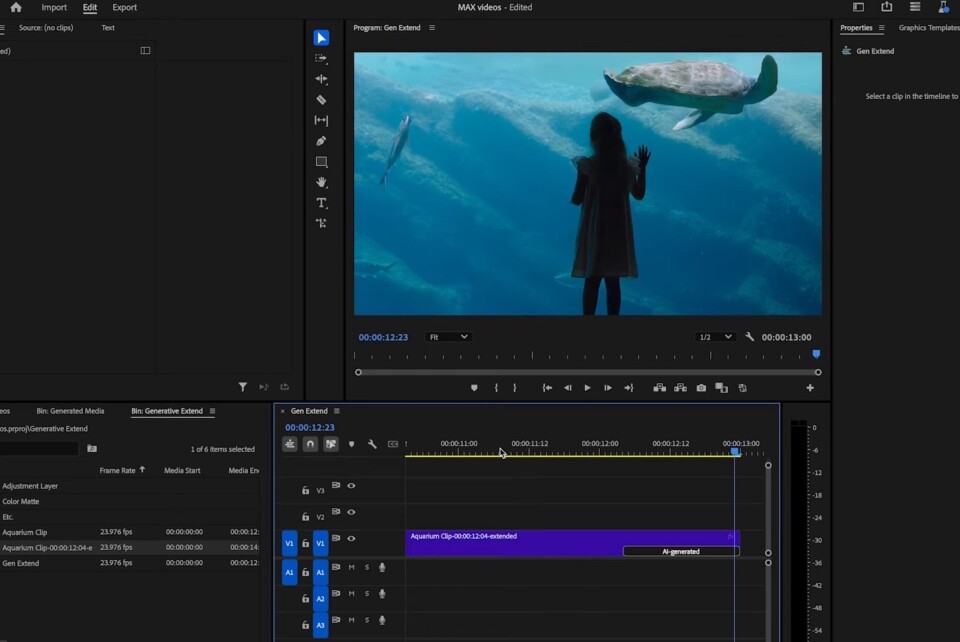Select the Track Select Forward tool
The height and width of the screenshot is (642, 960).
[x=321, y=58]
